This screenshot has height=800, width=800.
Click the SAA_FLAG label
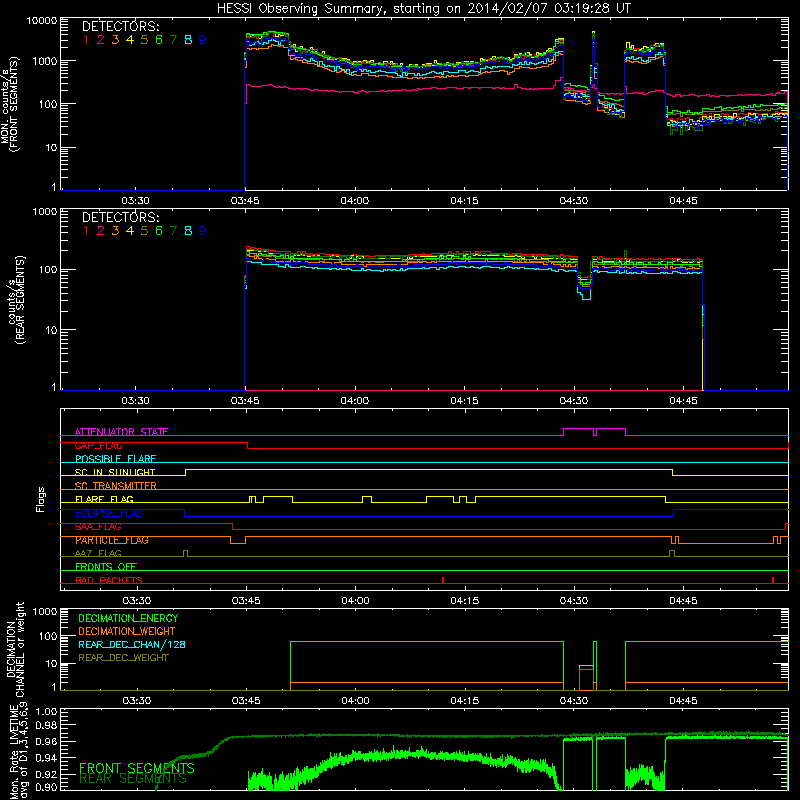click(98, 527)
